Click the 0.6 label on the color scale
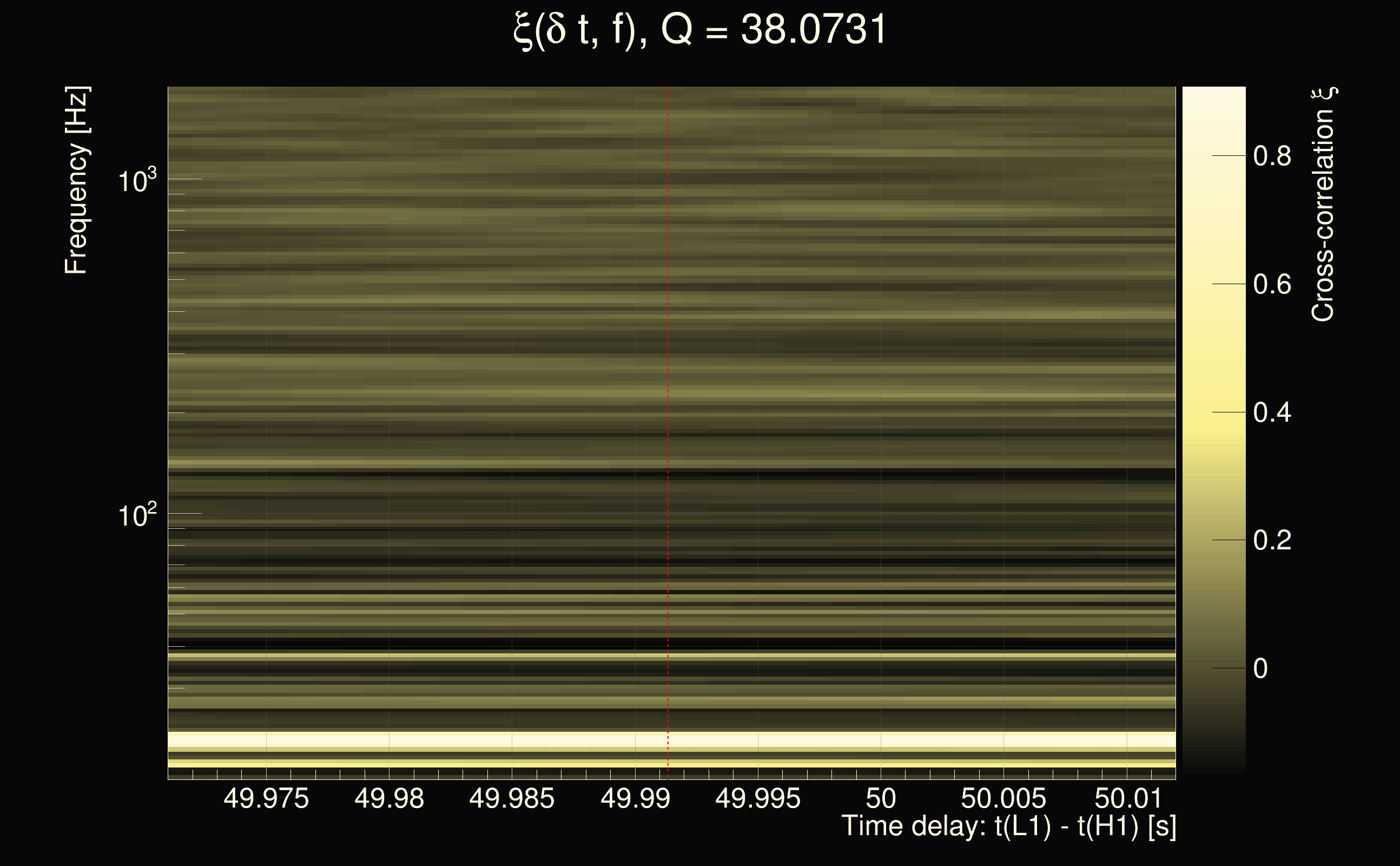Image resolution: width=1400 pixels, height=866 pixels. point(1272,284)
